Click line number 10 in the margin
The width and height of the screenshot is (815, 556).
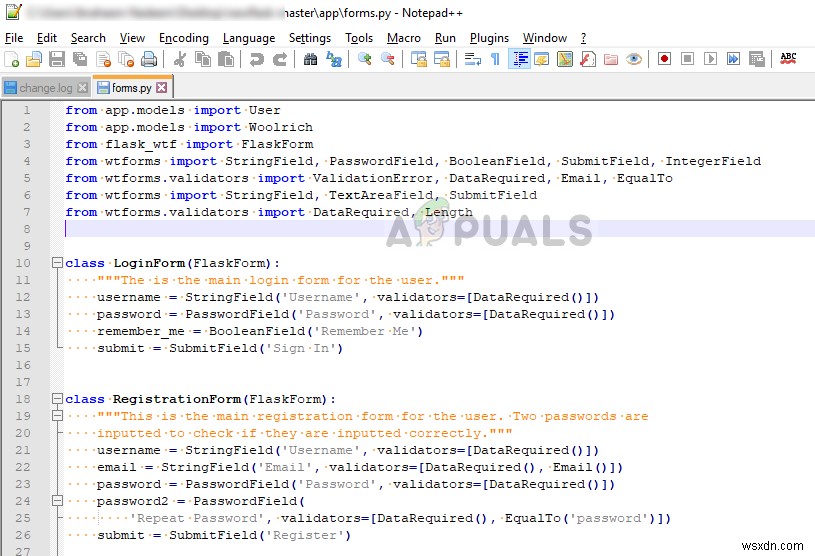pos(23,263)
